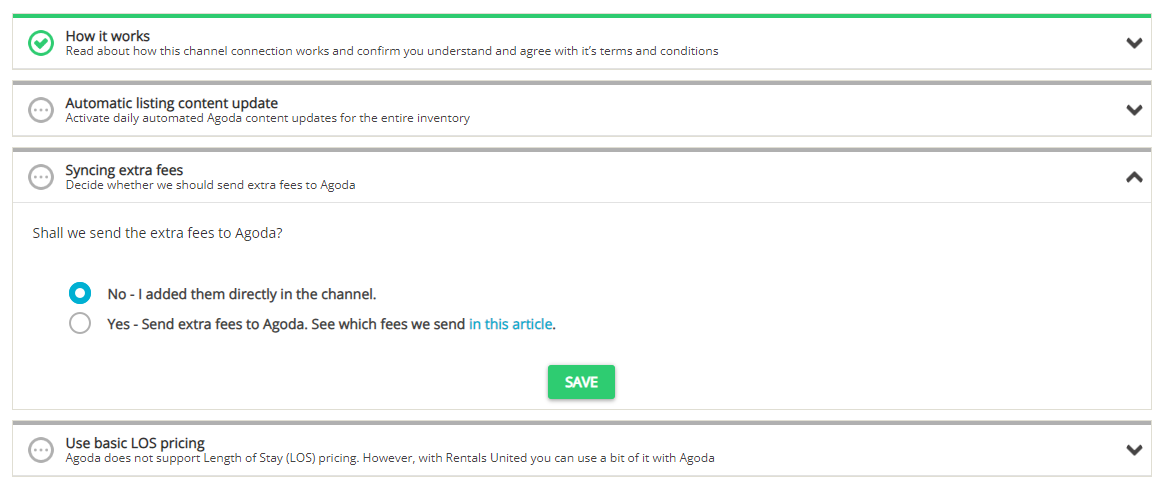Viewport: 1165px width, 494px height.
Task: Open the "in this article" link
Action: coord(510,324)
